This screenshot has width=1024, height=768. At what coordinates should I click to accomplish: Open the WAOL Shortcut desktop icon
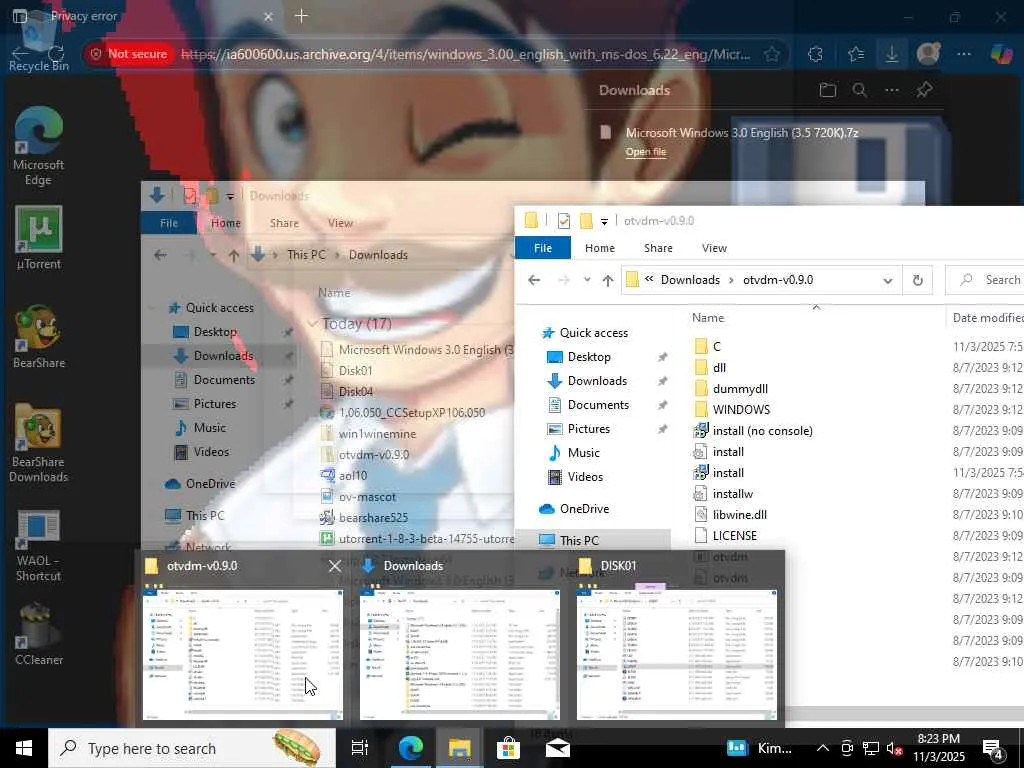[x=38, y=546]
